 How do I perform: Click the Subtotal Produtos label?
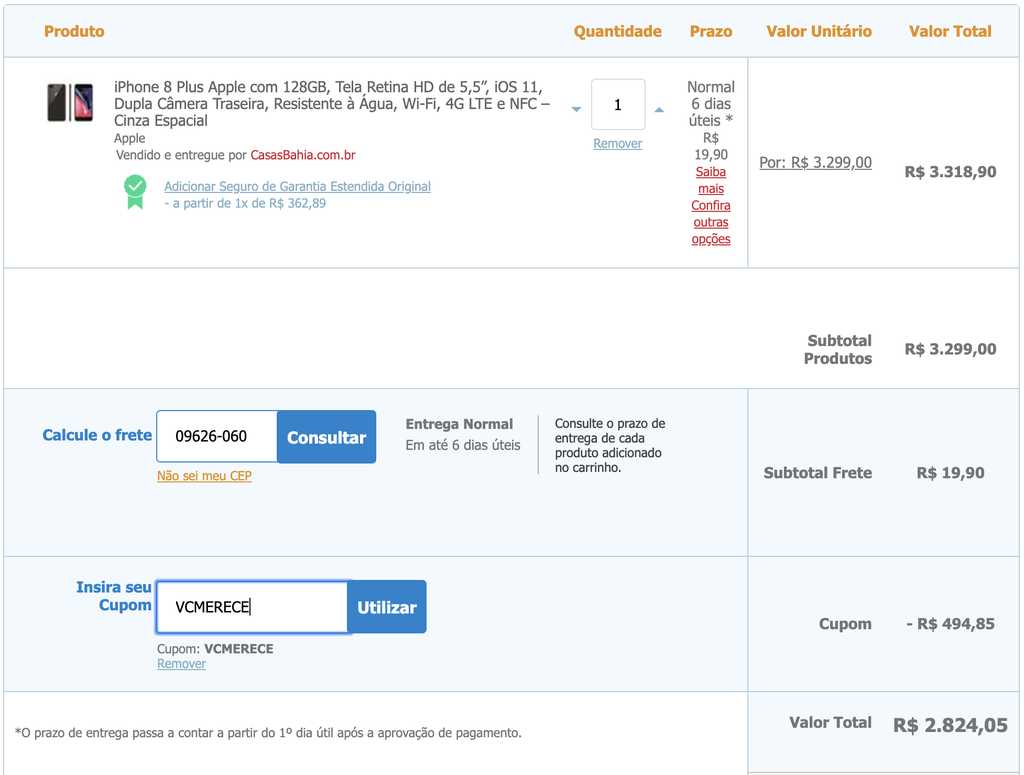[x=838, y=349]
